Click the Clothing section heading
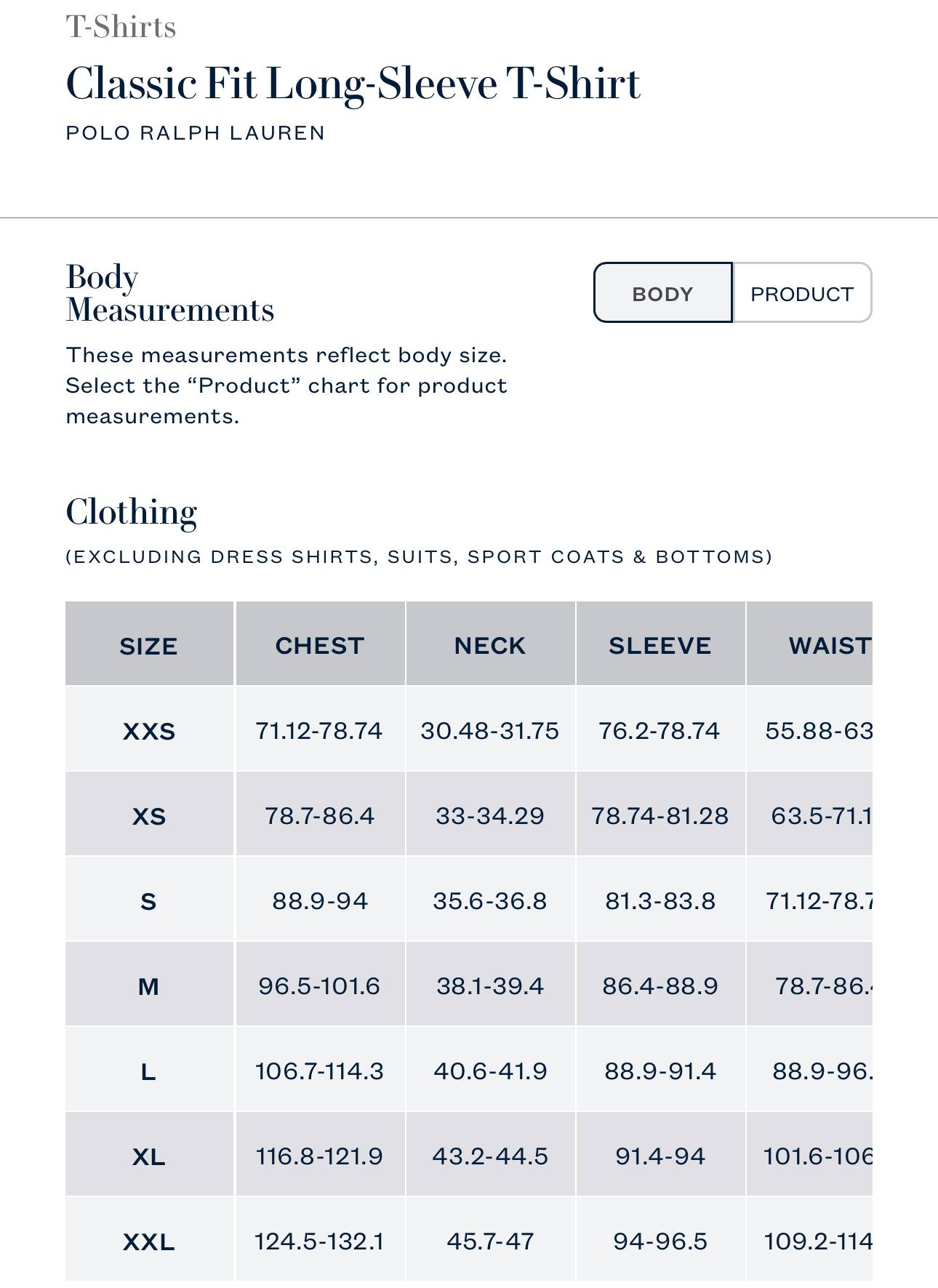The width and height of the screenshot is (938, 1288). [x=132, y=512]
